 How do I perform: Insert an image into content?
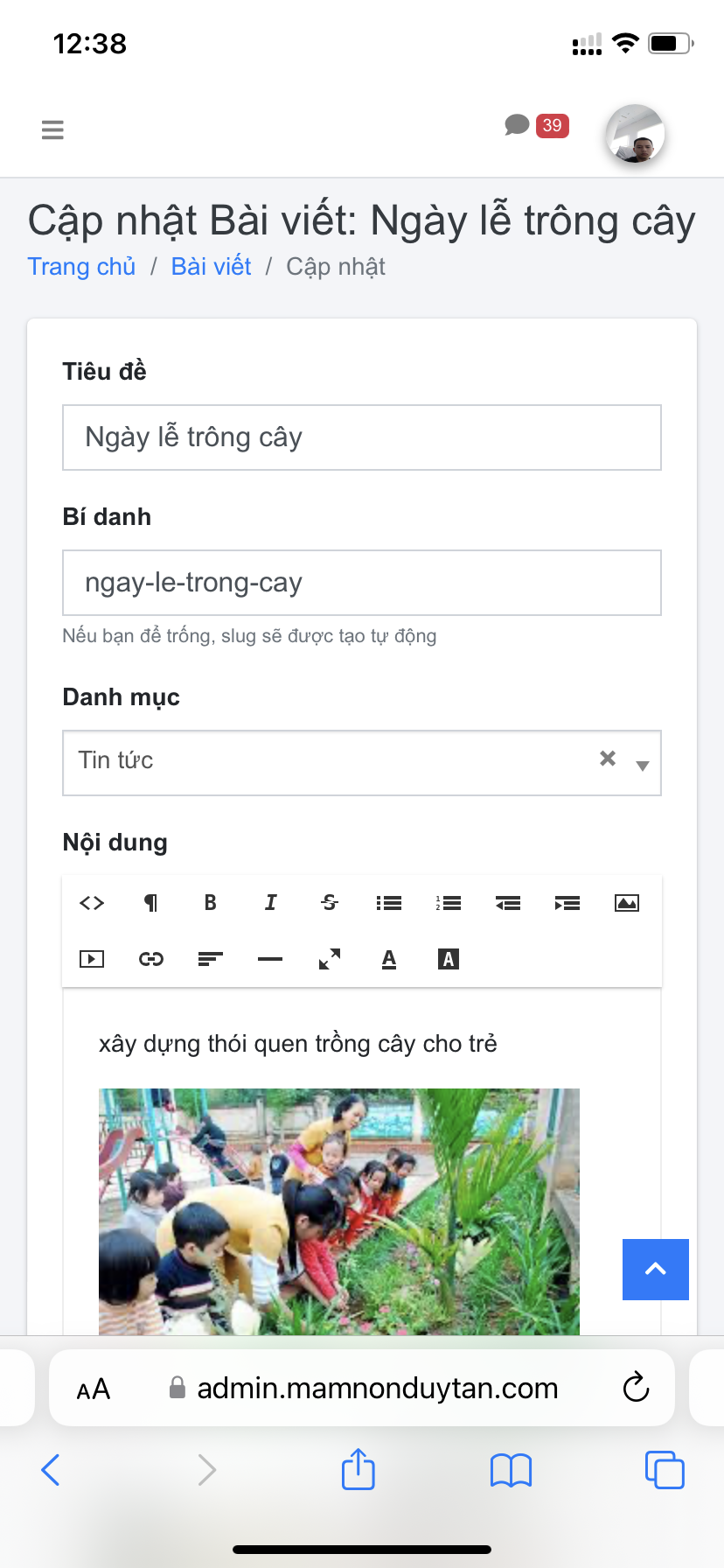[x=627, y=903]
